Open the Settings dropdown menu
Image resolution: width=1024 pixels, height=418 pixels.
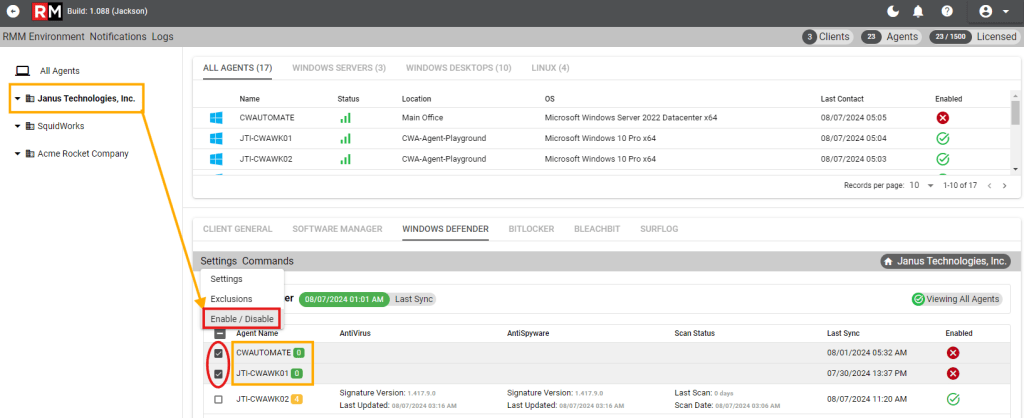(219, 261)
